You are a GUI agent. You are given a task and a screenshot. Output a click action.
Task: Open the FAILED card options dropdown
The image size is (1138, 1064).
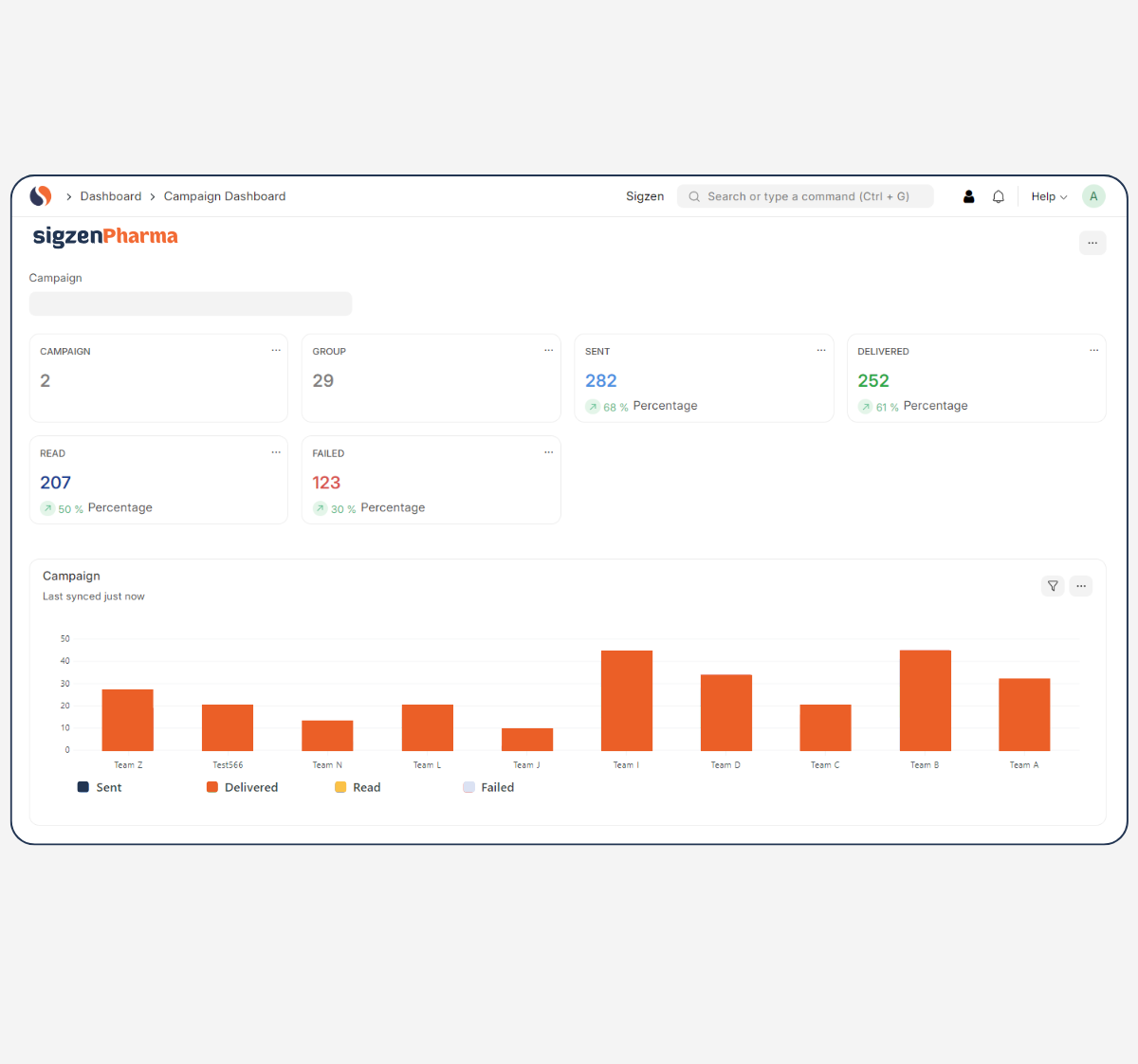click(x=548, y=452)
